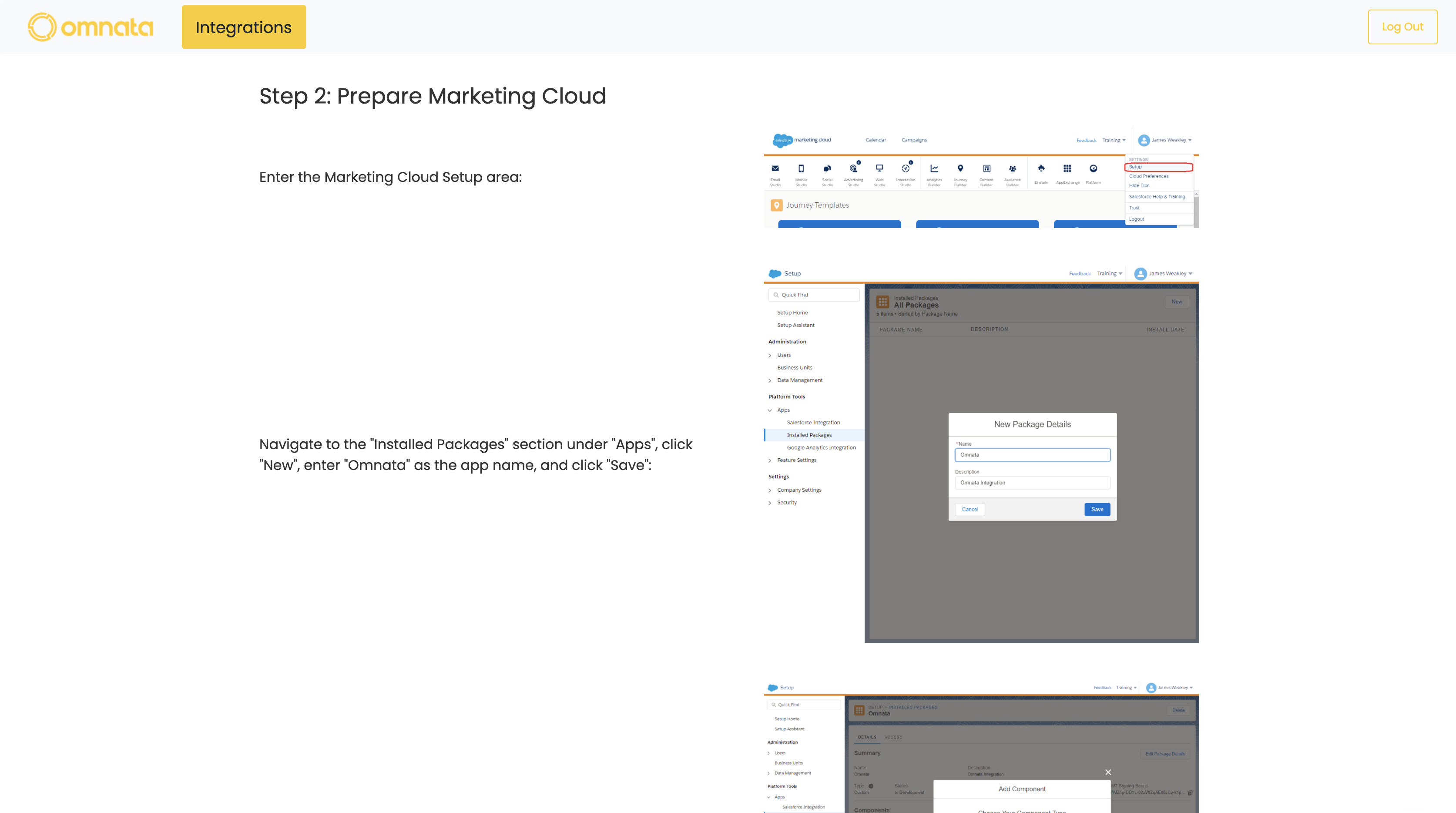Expand James Weakley menu in All Packages screenshot
The width and height of the screenshot is (1456, 813).
click(1163, 274)
